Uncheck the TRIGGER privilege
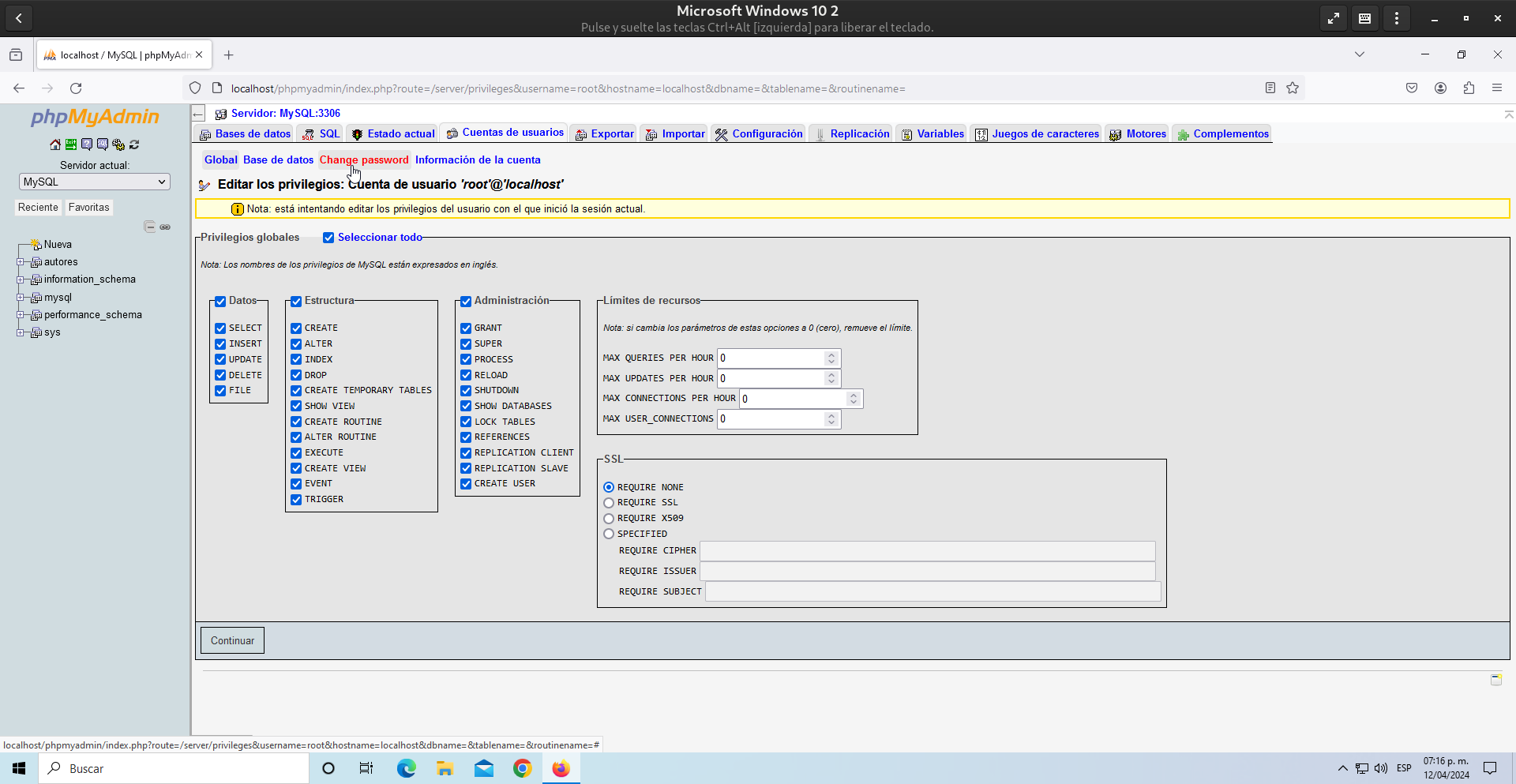1516x784 pixels. (296, 500)
